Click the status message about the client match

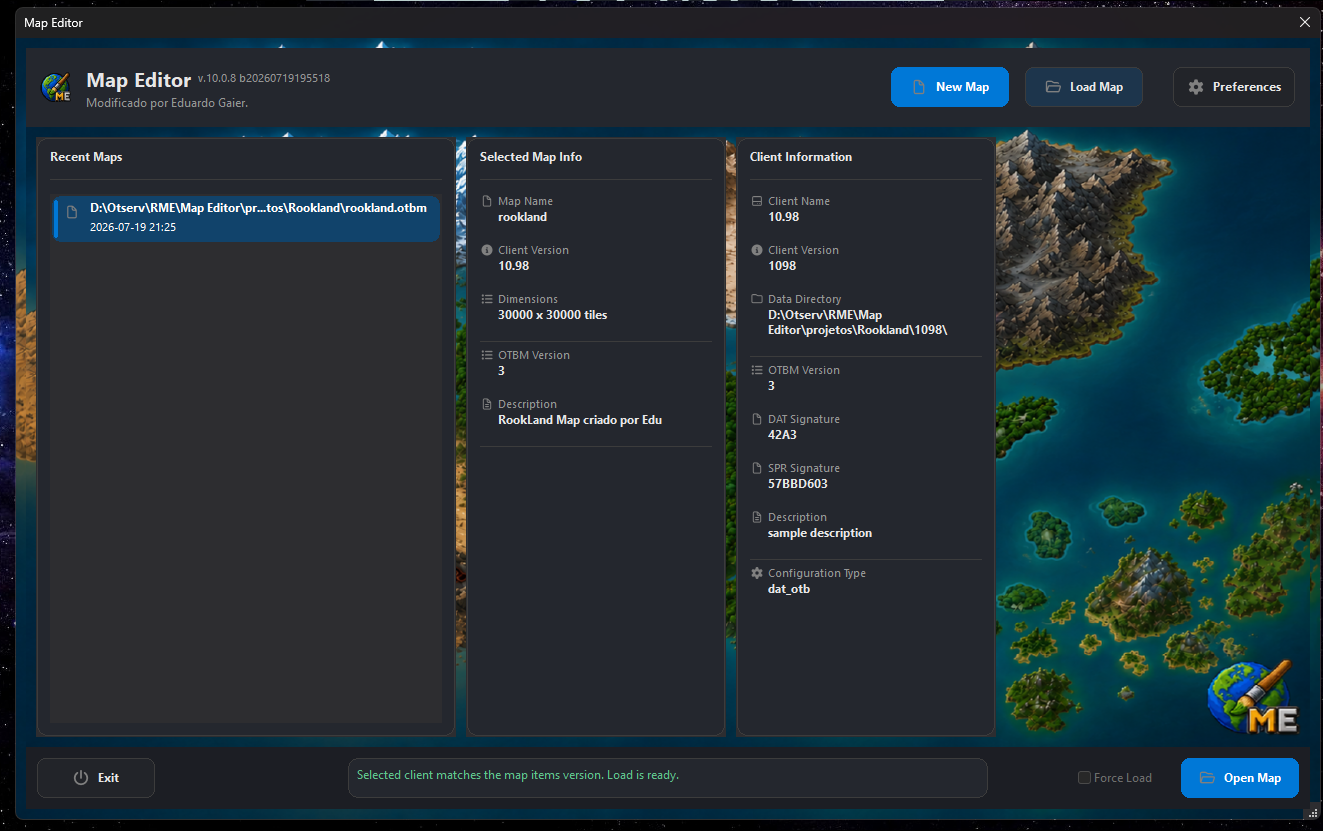tap(518, 775)
